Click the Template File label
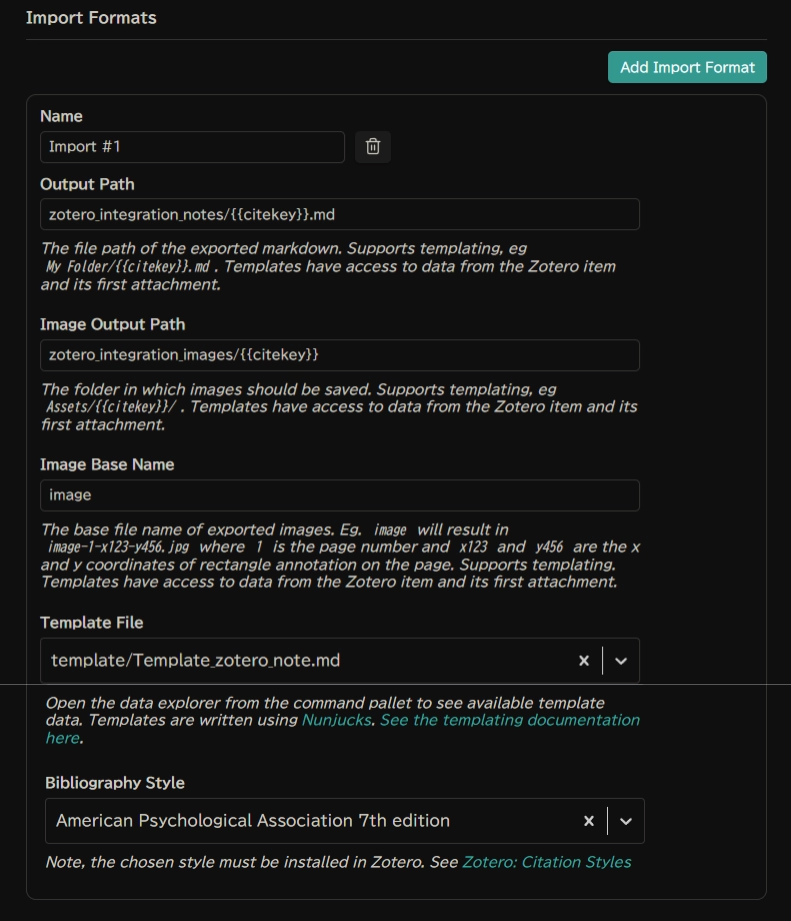Image resolution: width=791 pixels, height=921 pixels. tap(92, 622)
